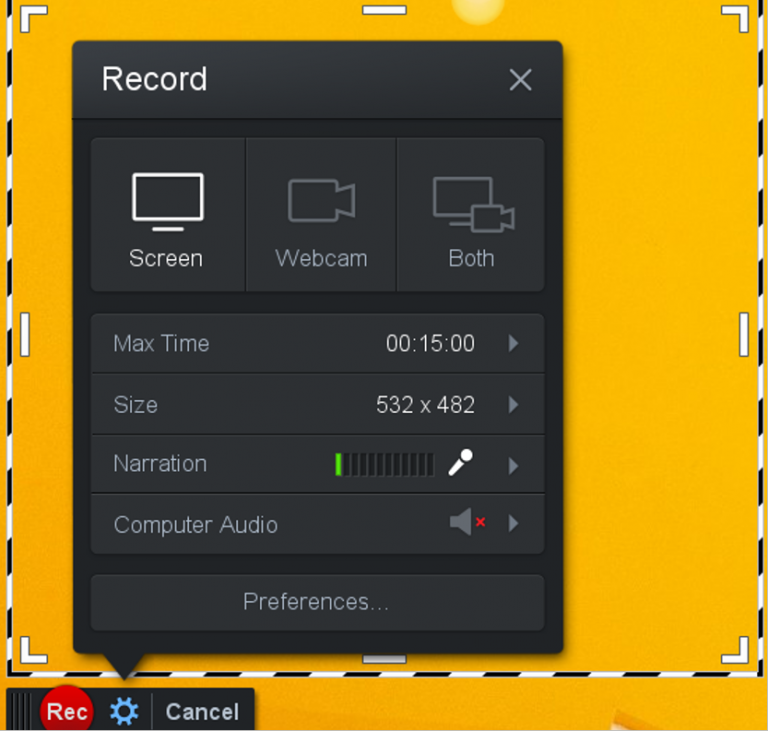The width and height of the screenshot is (768, 731).
Task: Grab the toolbar drag handle left of Rec
Action: (x=20, y=711)
